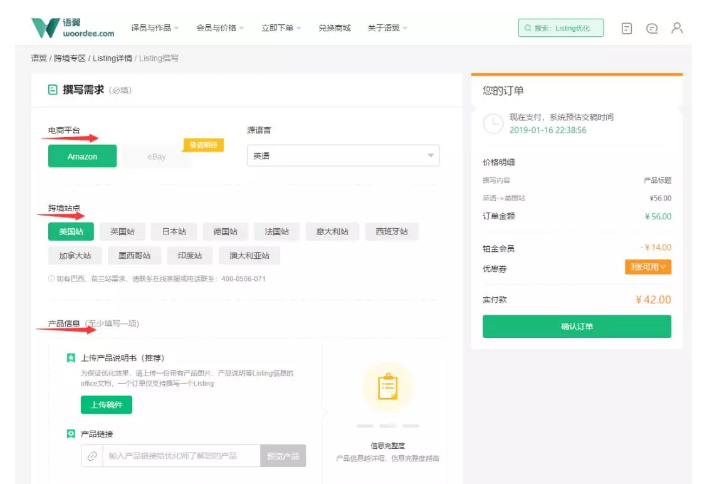Image resolution: width=710 pixels, height=484 pixels.
Task: Click the -¥14.00 platinum member discount
Action: [656, 248]
